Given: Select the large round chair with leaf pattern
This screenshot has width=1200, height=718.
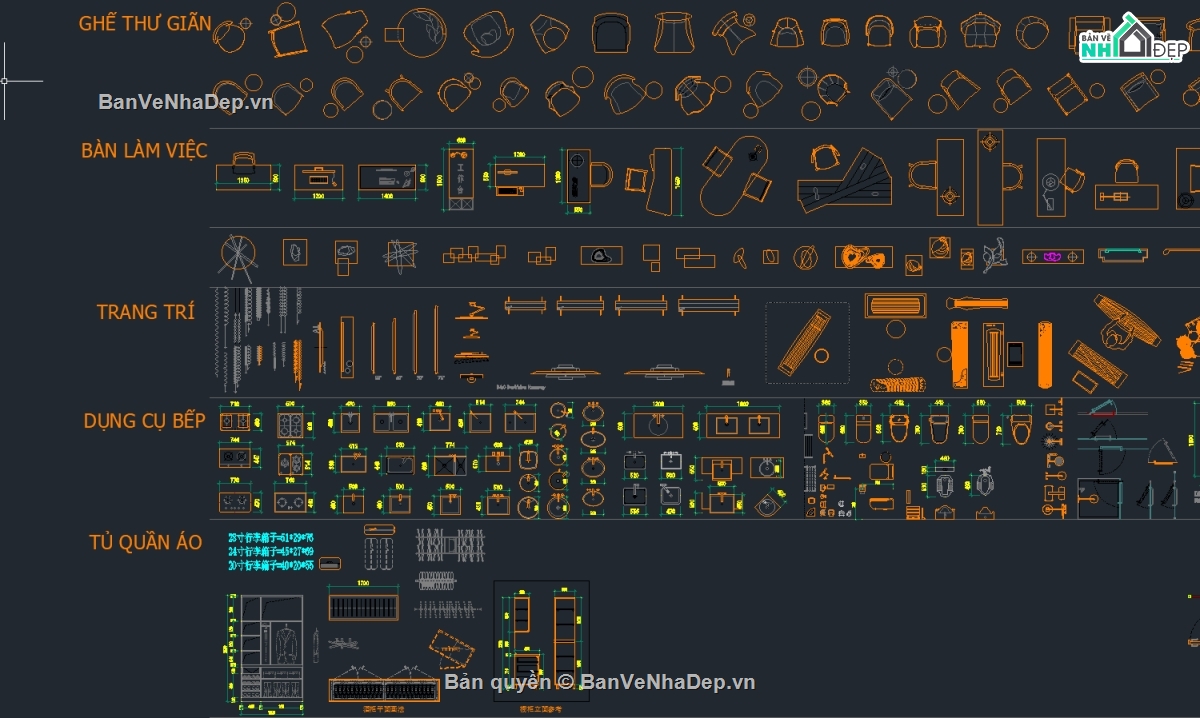Looking at the screenshot, I should 421,33.
